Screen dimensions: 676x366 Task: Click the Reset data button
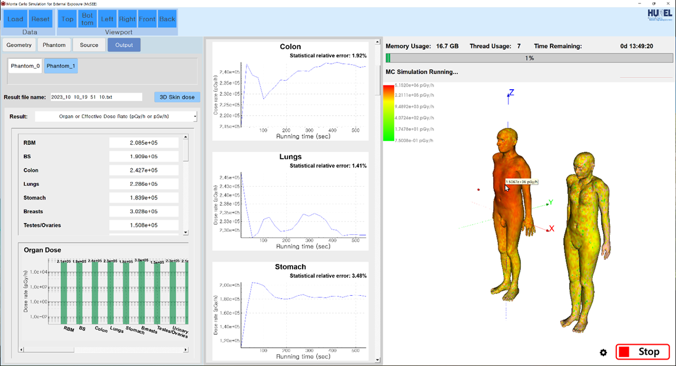[x=40, y=19]
